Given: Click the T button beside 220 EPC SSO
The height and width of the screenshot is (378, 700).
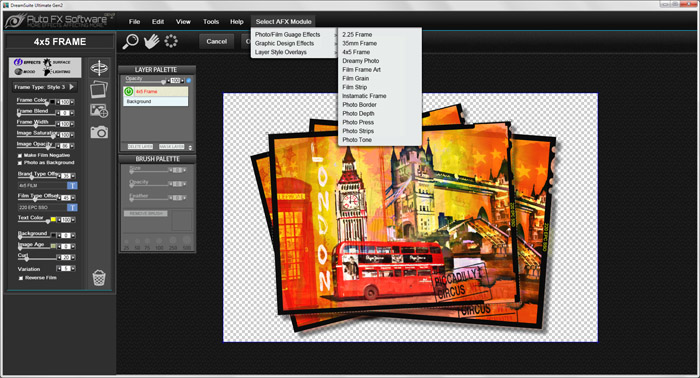Looking at the screenshot, I should 72,208.
